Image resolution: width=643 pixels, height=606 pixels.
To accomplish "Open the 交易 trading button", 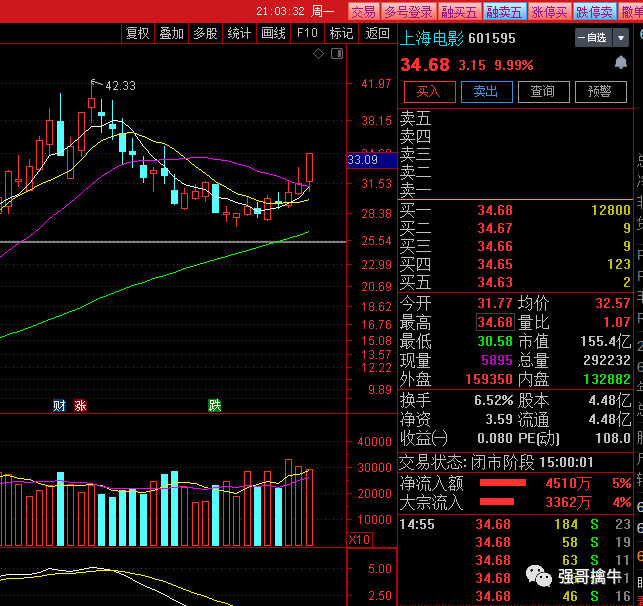I will pyautogui.click(x=363, y=12).
